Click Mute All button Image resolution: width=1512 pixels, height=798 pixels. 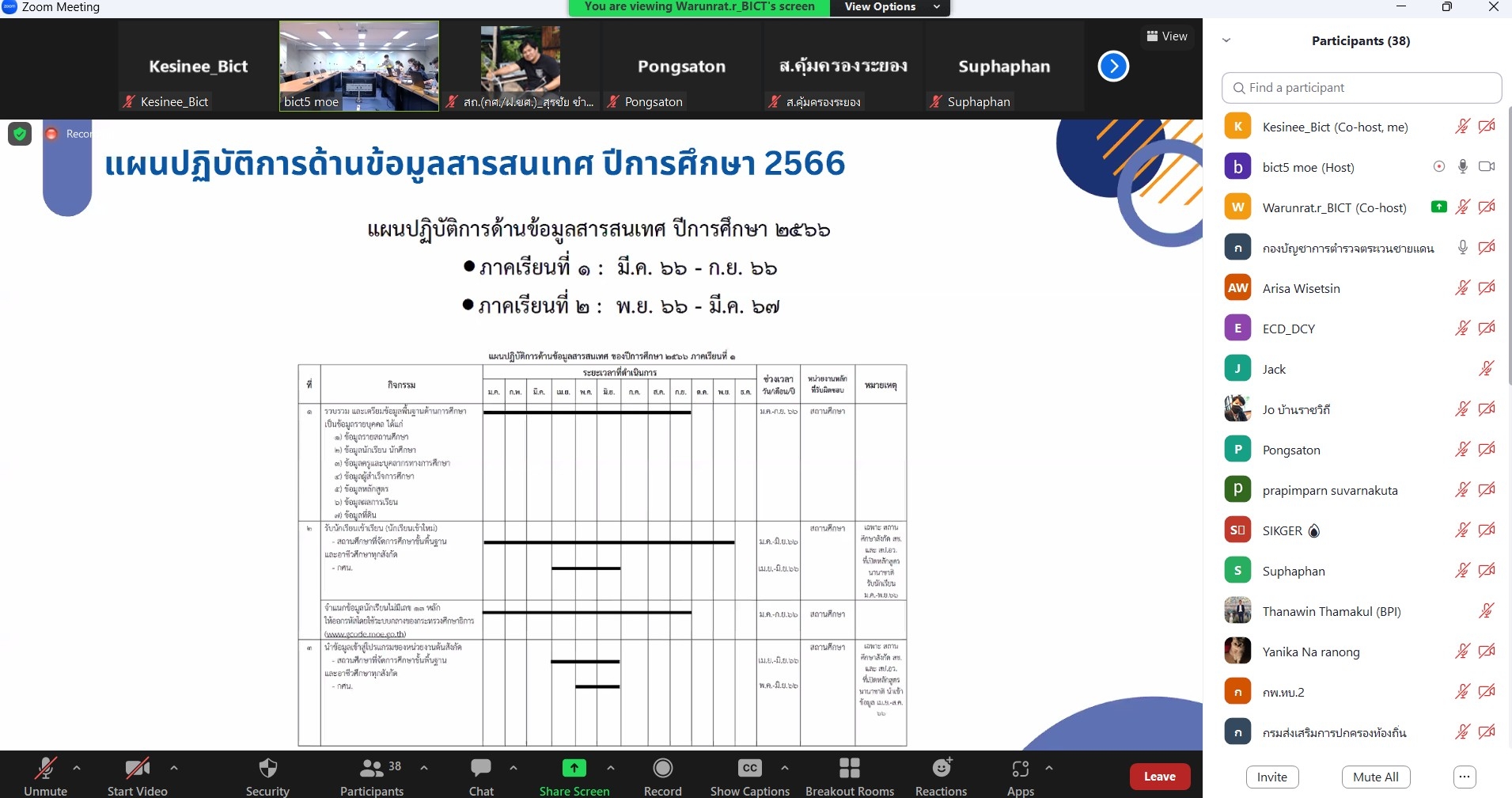[x=1376, y=777]
